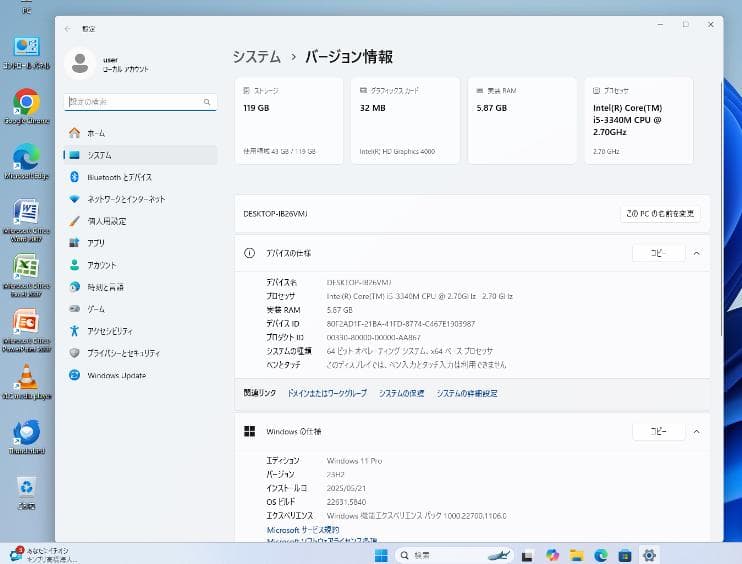Viewport: 742px width, 564px height.
Task: Go back with the arrow button
Action: coord(68,29)
